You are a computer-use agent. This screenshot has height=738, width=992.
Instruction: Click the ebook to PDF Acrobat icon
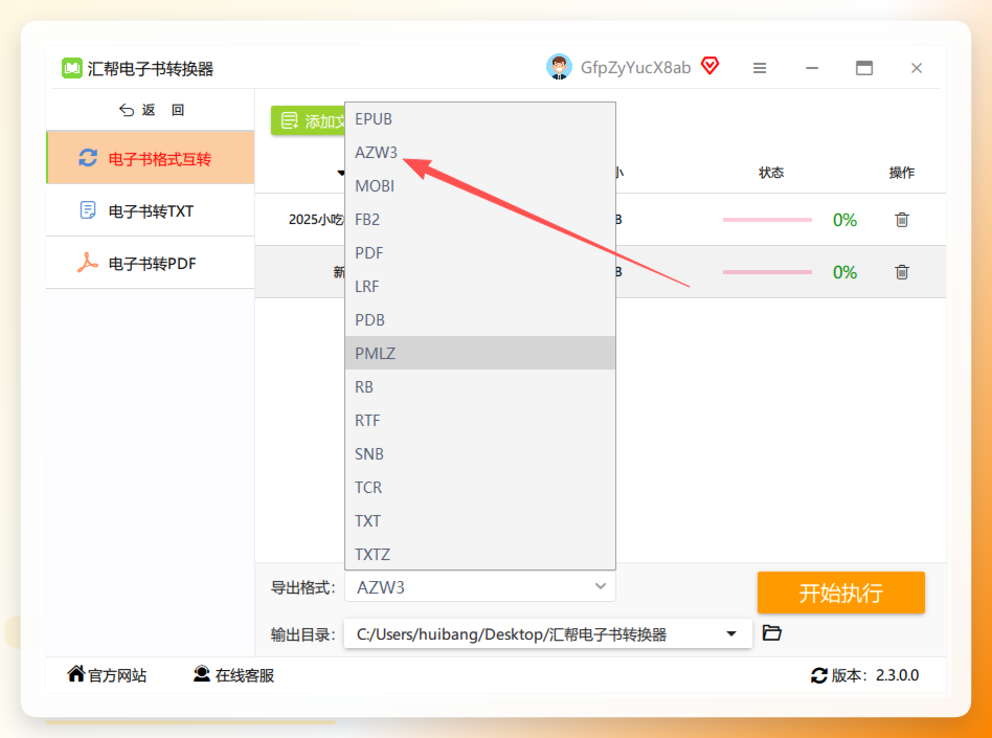click(87, 262)
